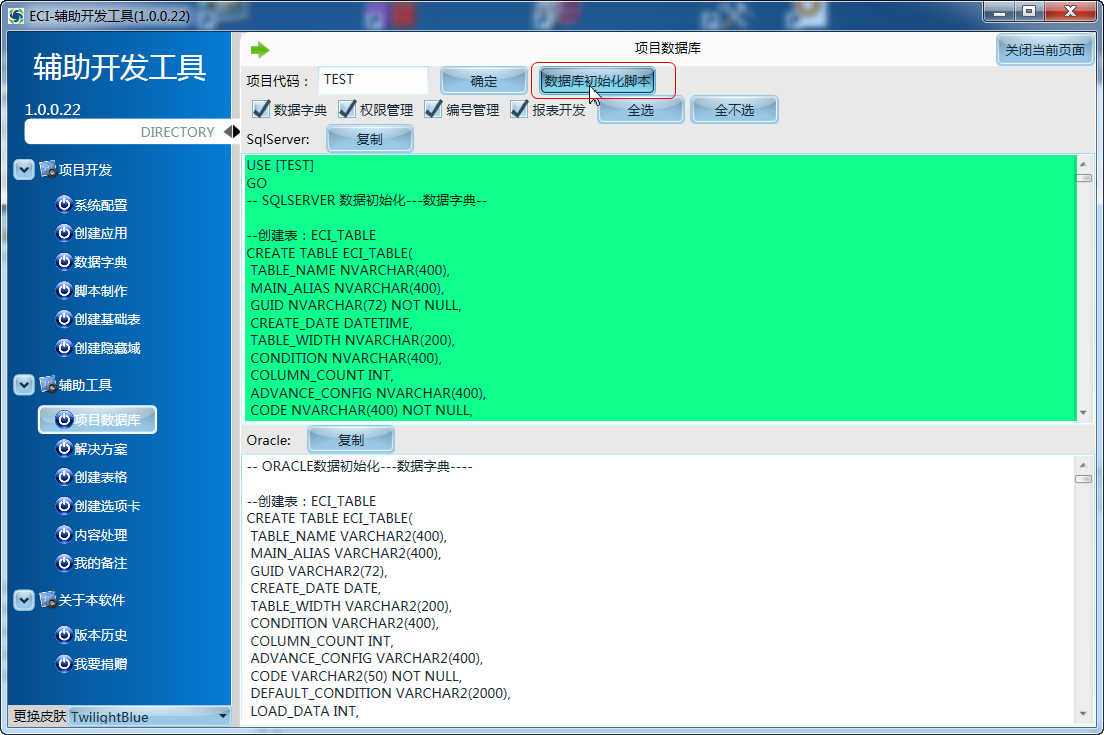This screenshot has width=1104, height=735.
Task: Click the SqlServer script scrollbar thumb
Action: pos(1084,178)
